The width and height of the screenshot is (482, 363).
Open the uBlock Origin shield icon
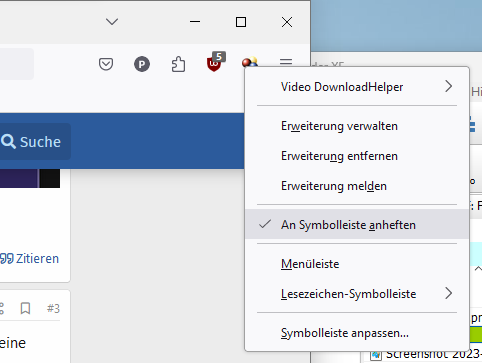tap(214, 63)
